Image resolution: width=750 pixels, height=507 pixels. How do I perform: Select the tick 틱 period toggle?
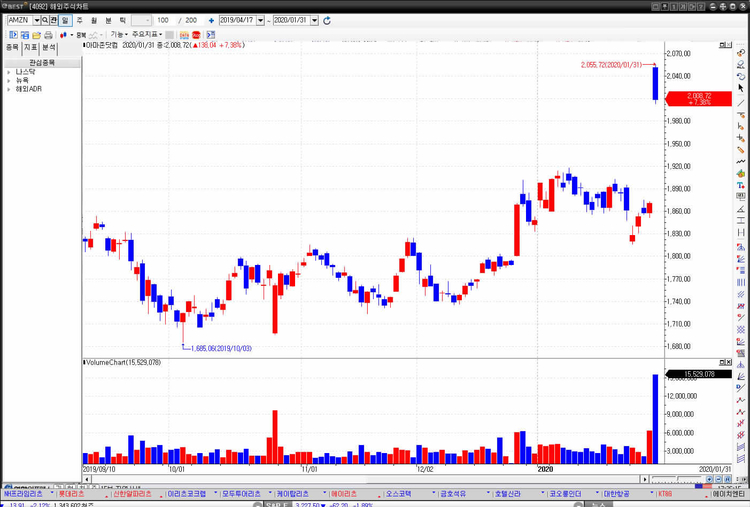click(122, 21)
